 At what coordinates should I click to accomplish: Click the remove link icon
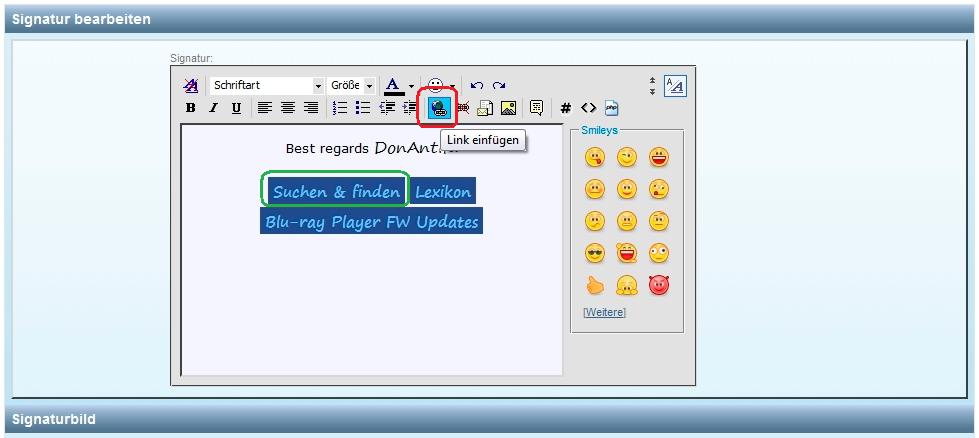(x=463, y=108)
